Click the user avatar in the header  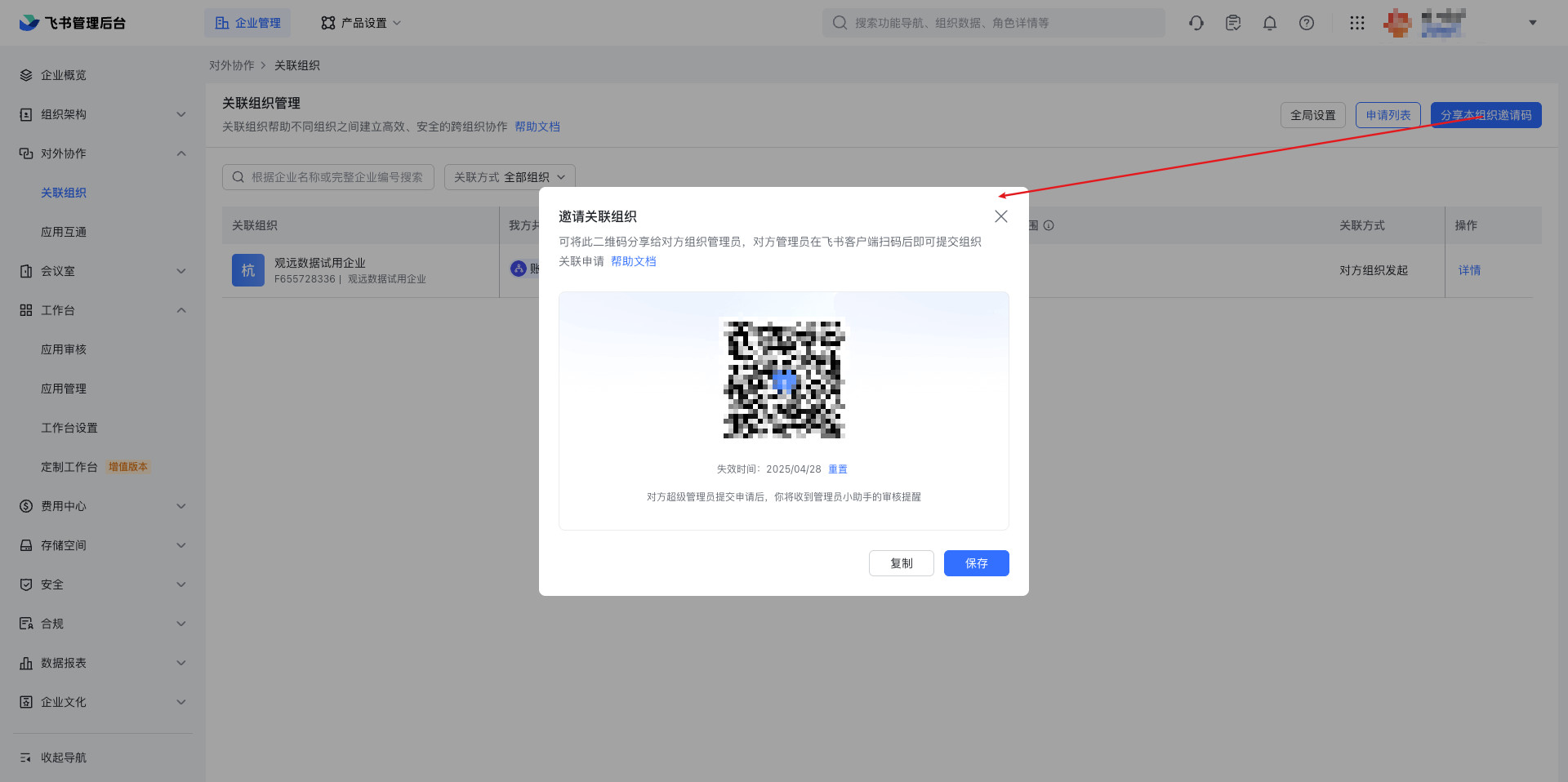pos(1397,23)
